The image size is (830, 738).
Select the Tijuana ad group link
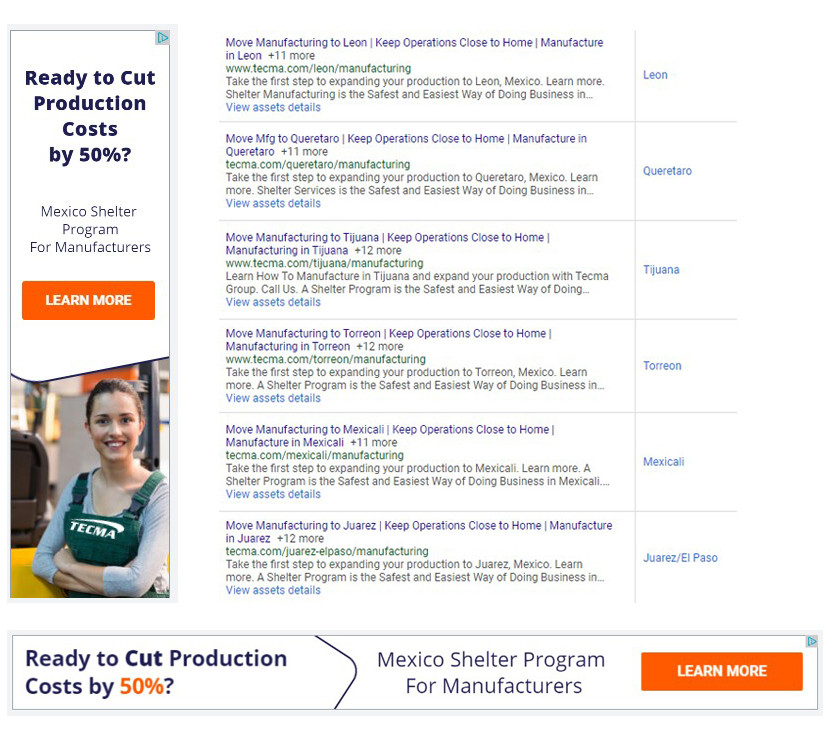click(x=661, y=270)
